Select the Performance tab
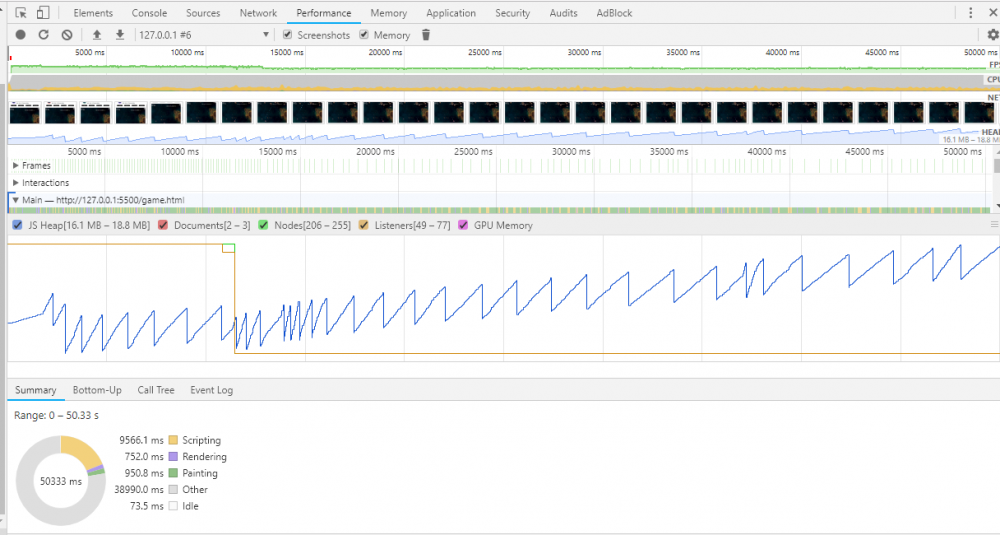This screenshot has width=1000, height=535. (x=323, y=13)
